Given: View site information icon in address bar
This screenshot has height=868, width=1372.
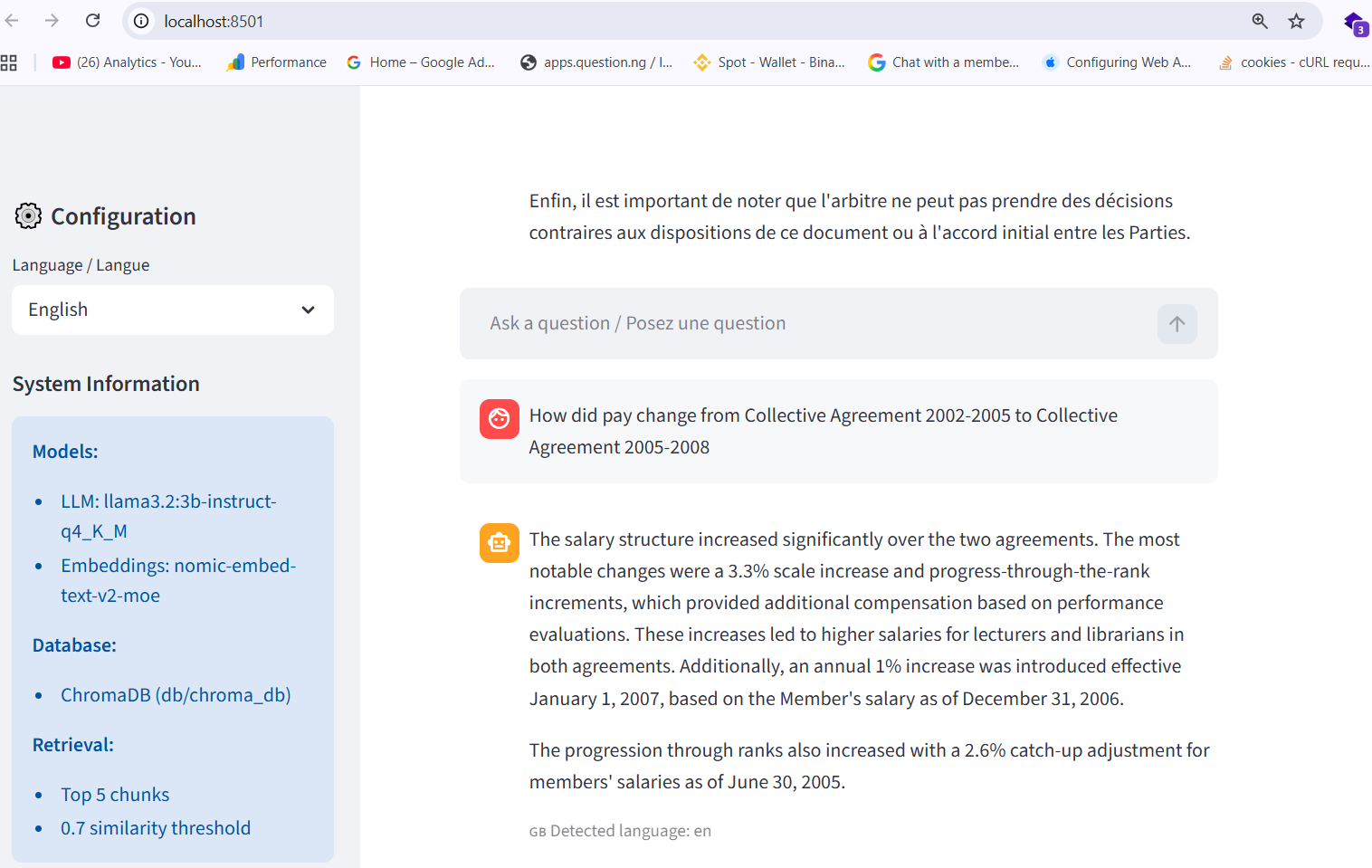Looking at the screenshot, I should [x=141, y=21].
